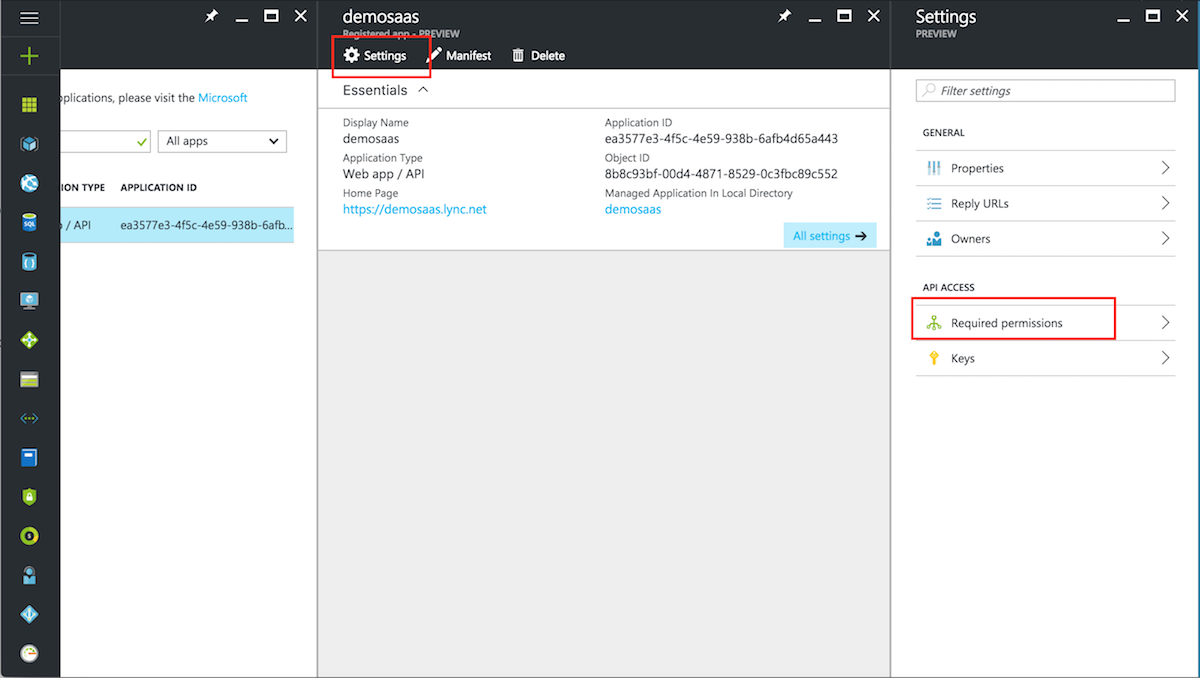Open All resources green grid icon

[29, 105]
